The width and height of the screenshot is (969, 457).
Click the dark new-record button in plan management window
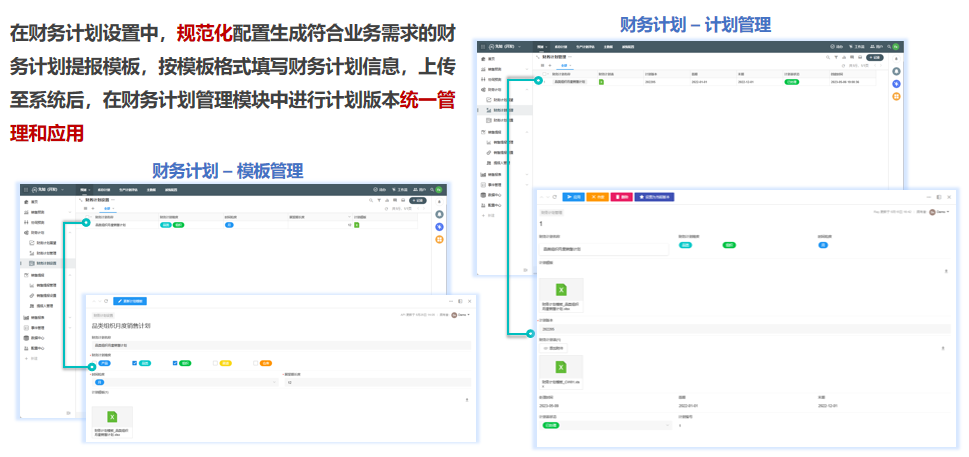tap(875, 57)
